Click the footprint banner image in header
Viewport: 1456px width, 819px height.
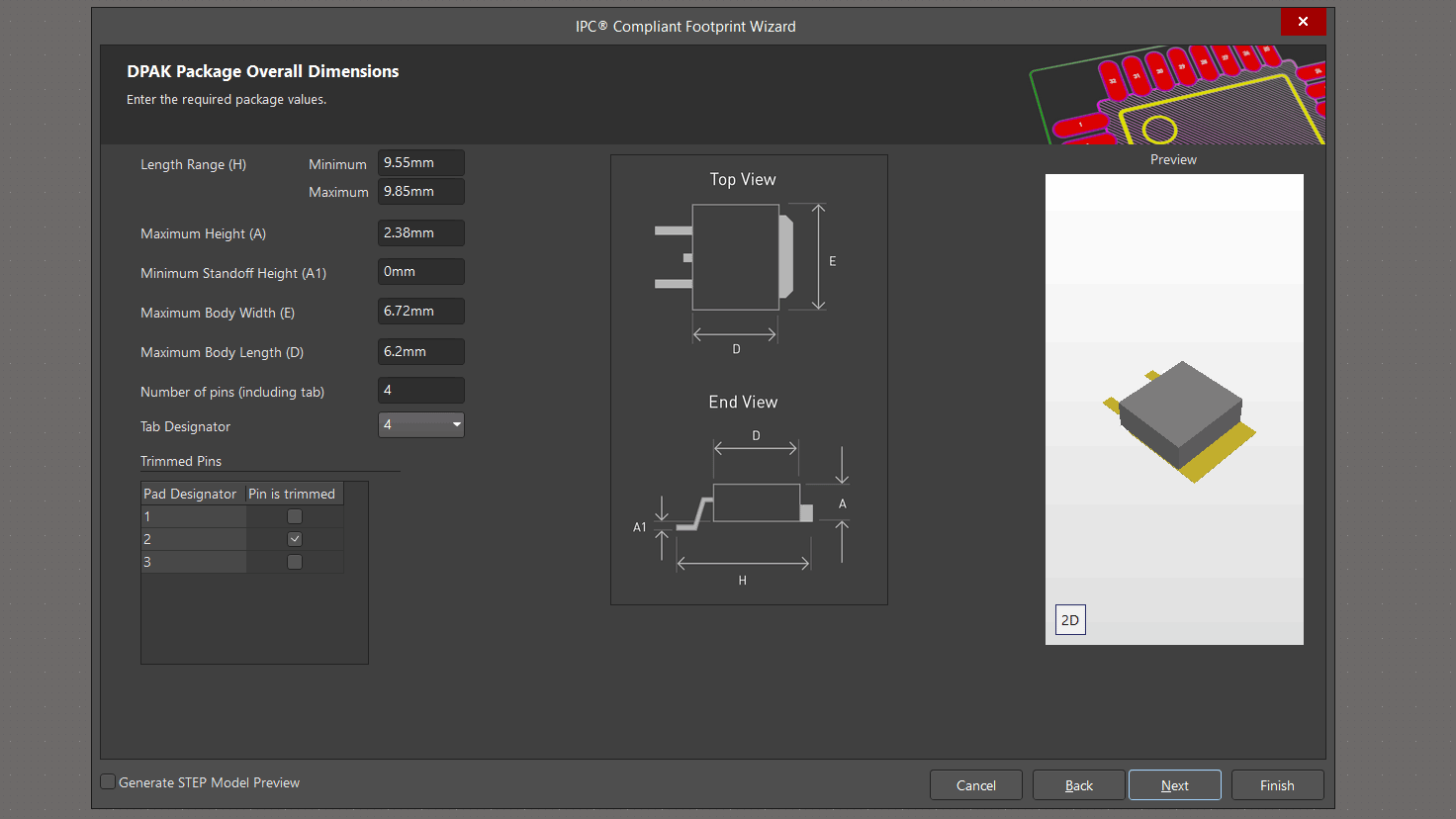click(1177, 95)
